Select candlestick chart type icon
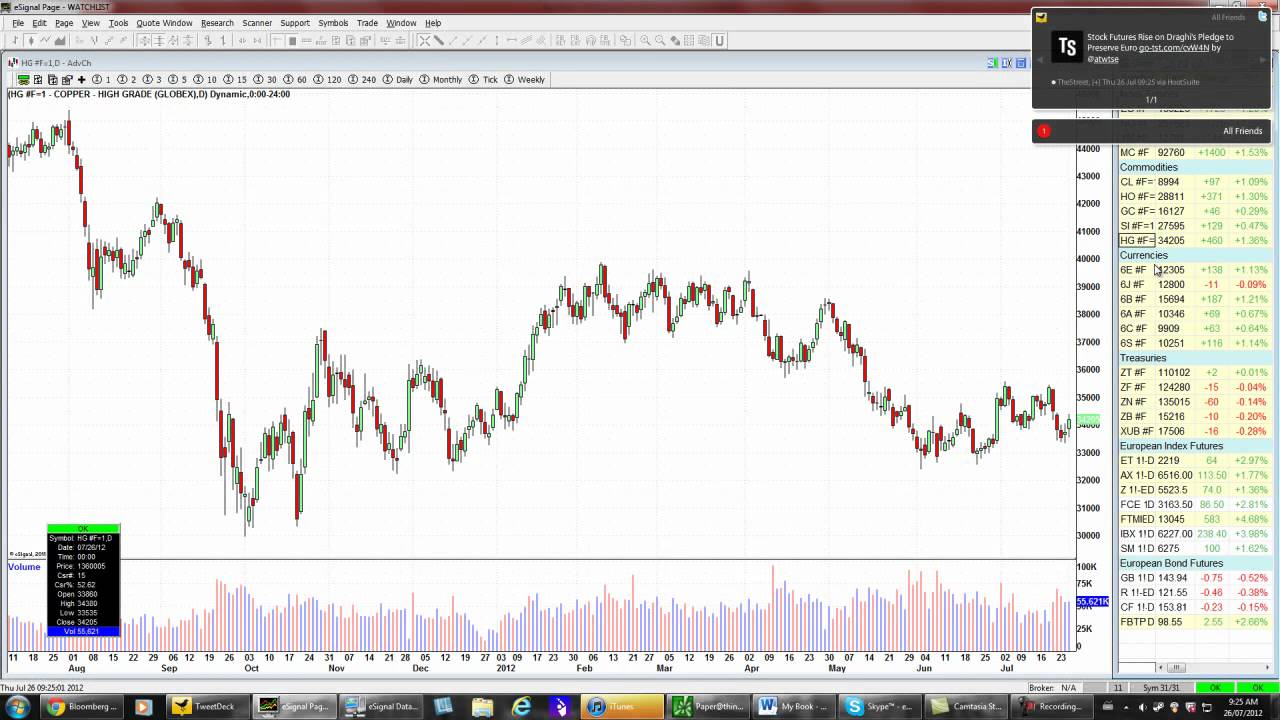Viewport: 1280px width, 720px height. coord(31,41)
